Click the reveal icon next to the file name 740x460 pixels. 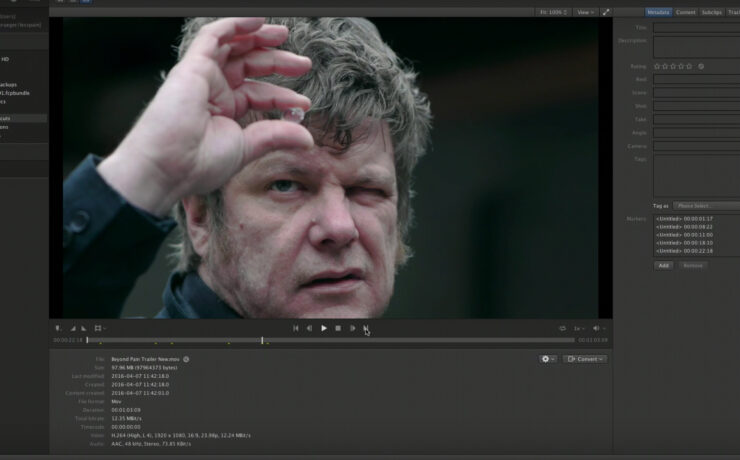pyautogui.click(x=186, y=360)
